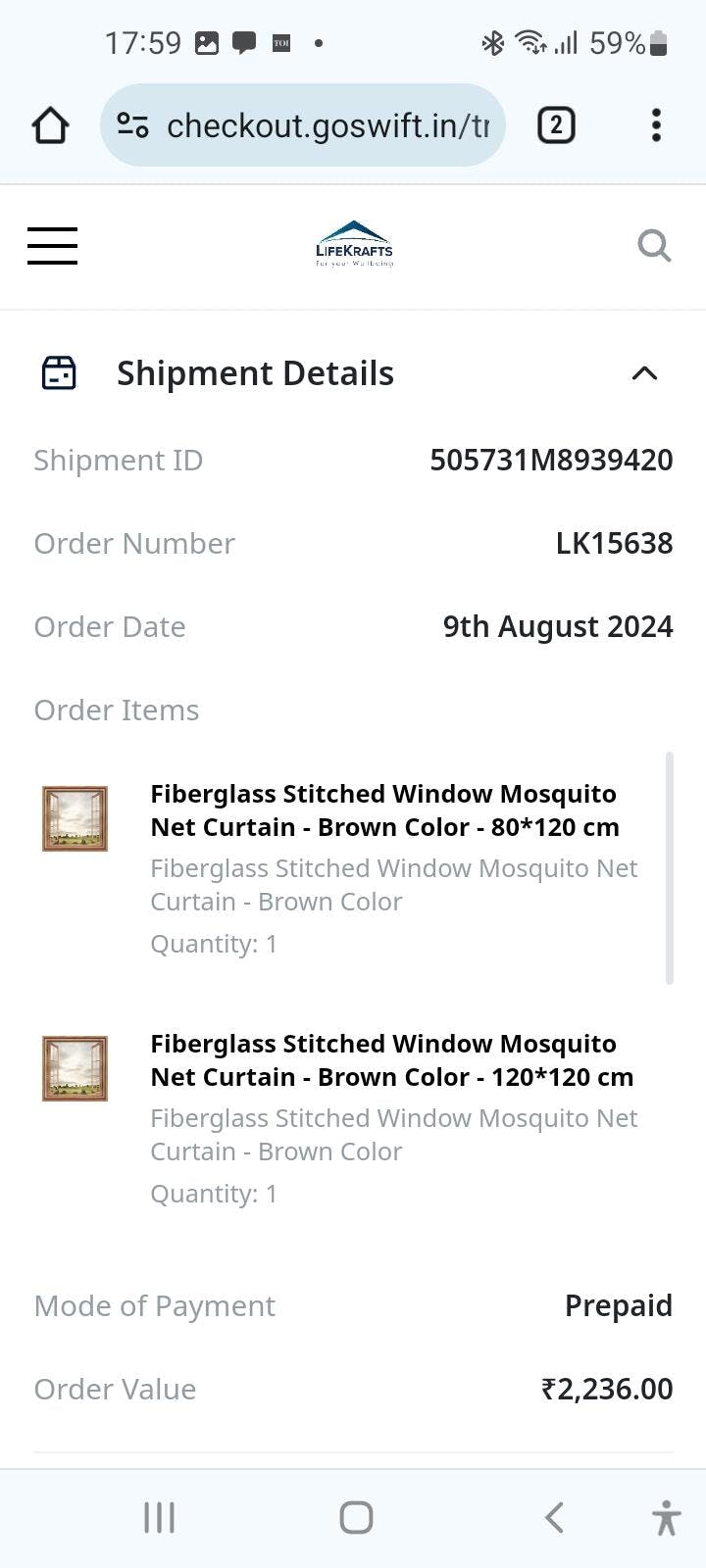Tap the search magnifier icon
Screen dimensions: 706x1568
pyautogui.click(x=654, y=245)
